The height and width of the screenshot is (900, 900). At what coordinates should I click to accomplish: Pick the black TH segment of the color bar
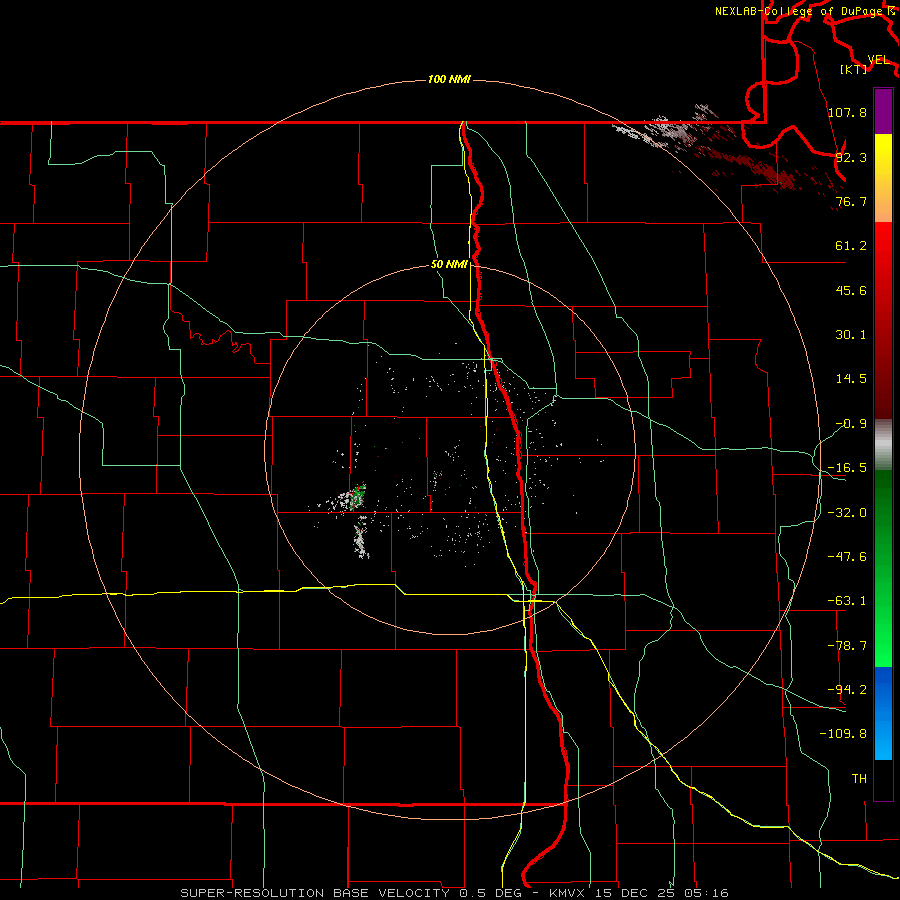[x=883, y=779]
